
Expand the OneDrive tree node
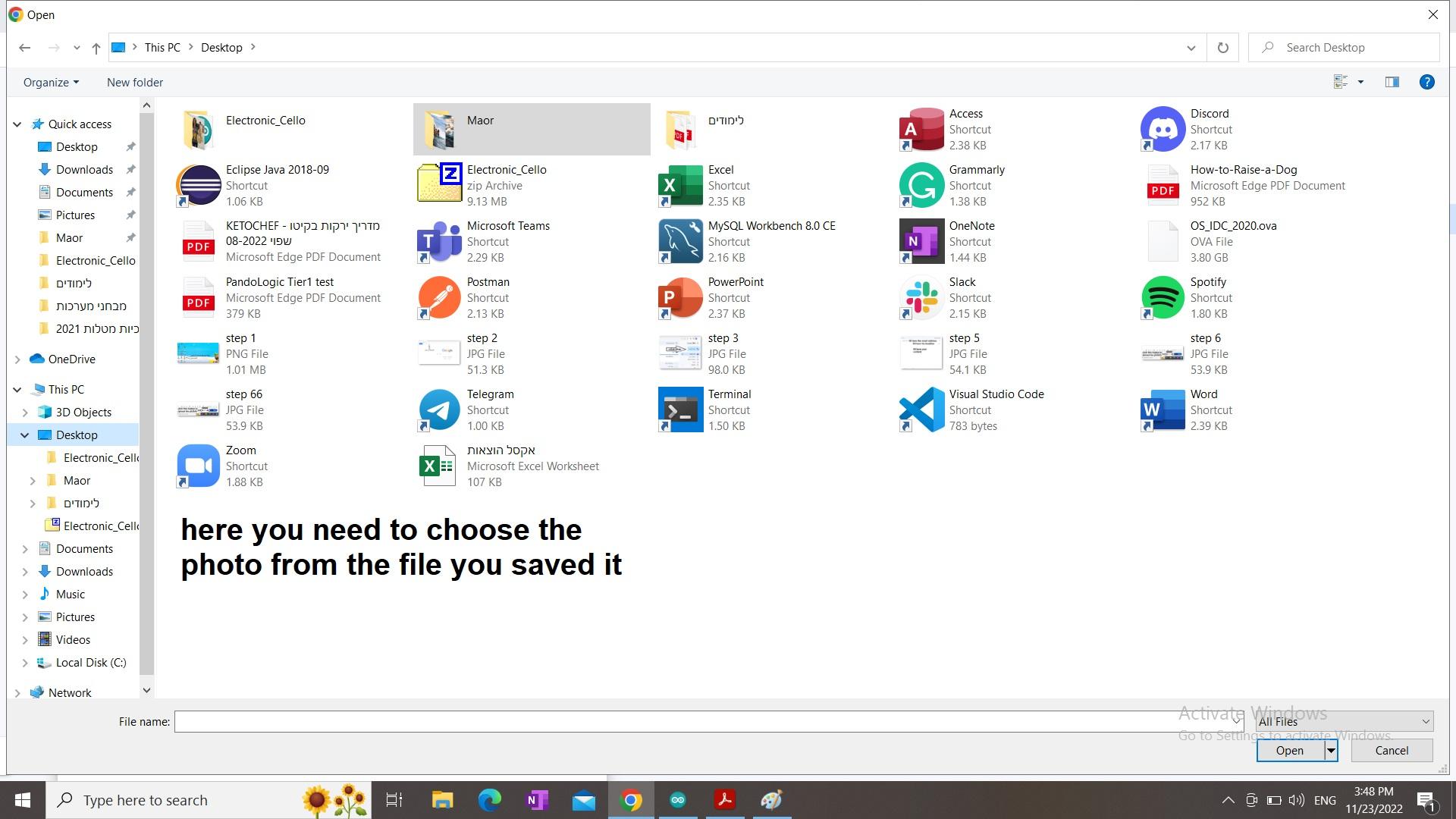pos(17,359)
